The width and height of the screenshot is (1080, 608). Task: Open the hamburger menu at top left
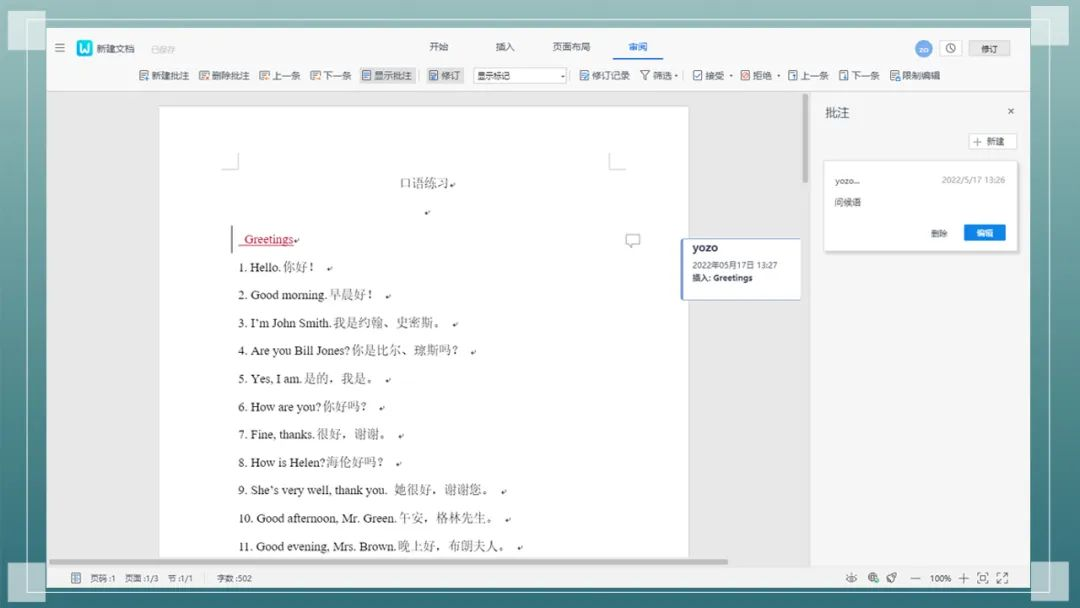click(60, 46)
